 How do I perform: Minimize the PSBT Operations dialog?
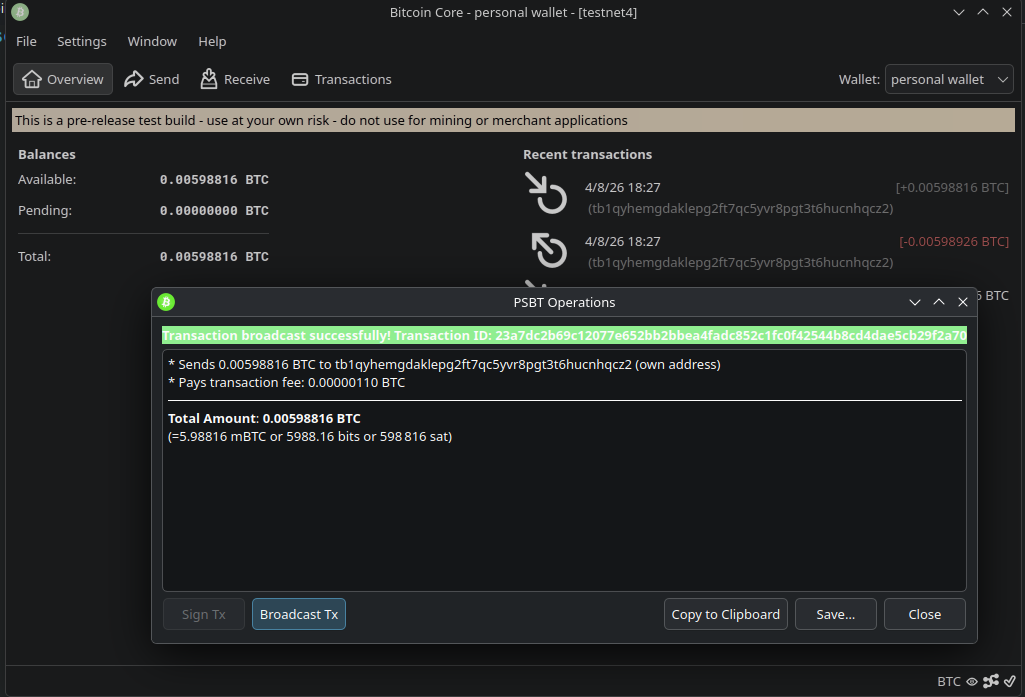pyautogui.click(x=915, y=302)
